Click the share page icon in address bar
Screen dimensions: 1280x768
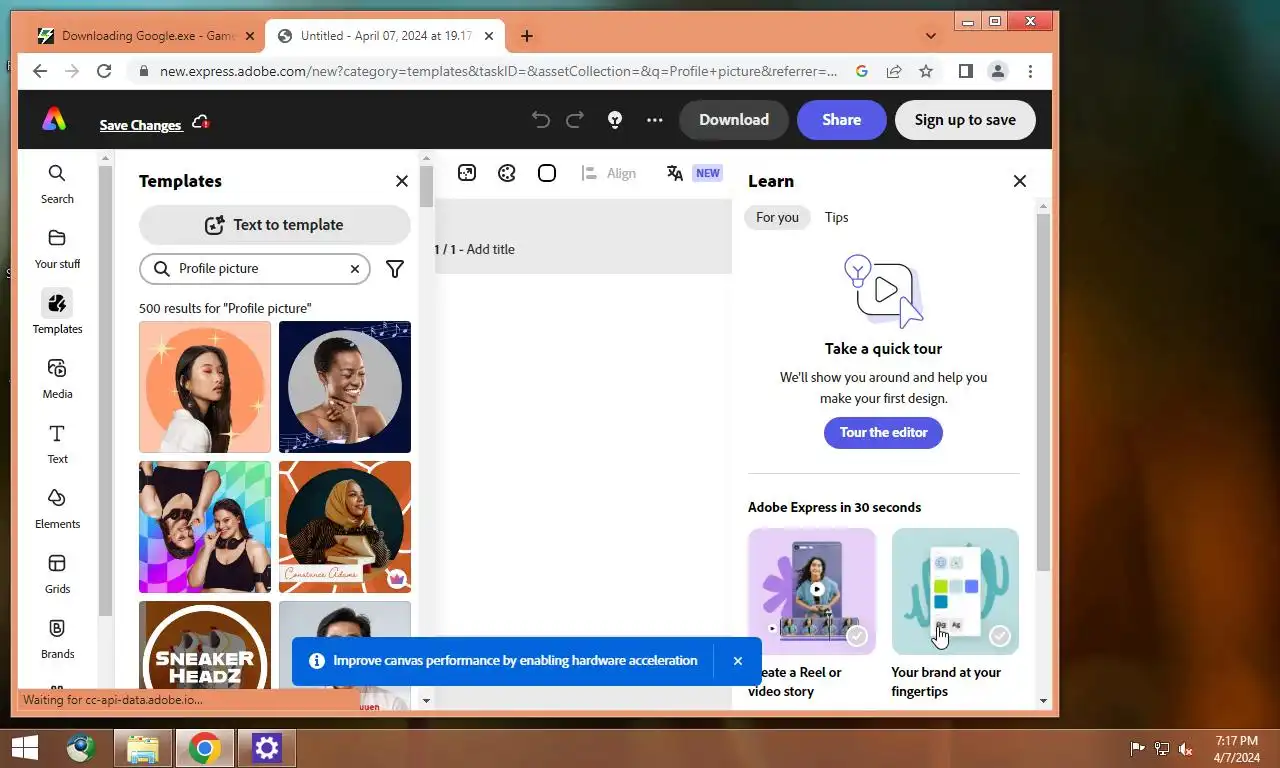coord(894,71)
